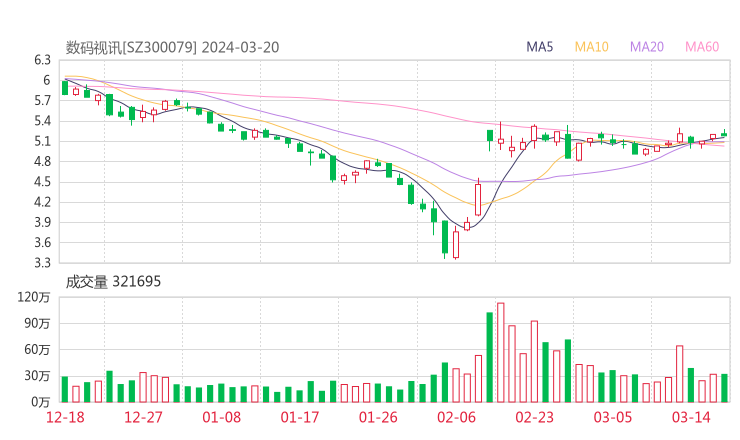Screen dimensions: 740x440
Task: Click the 30万 volume axis label
Action: (37, 376)
